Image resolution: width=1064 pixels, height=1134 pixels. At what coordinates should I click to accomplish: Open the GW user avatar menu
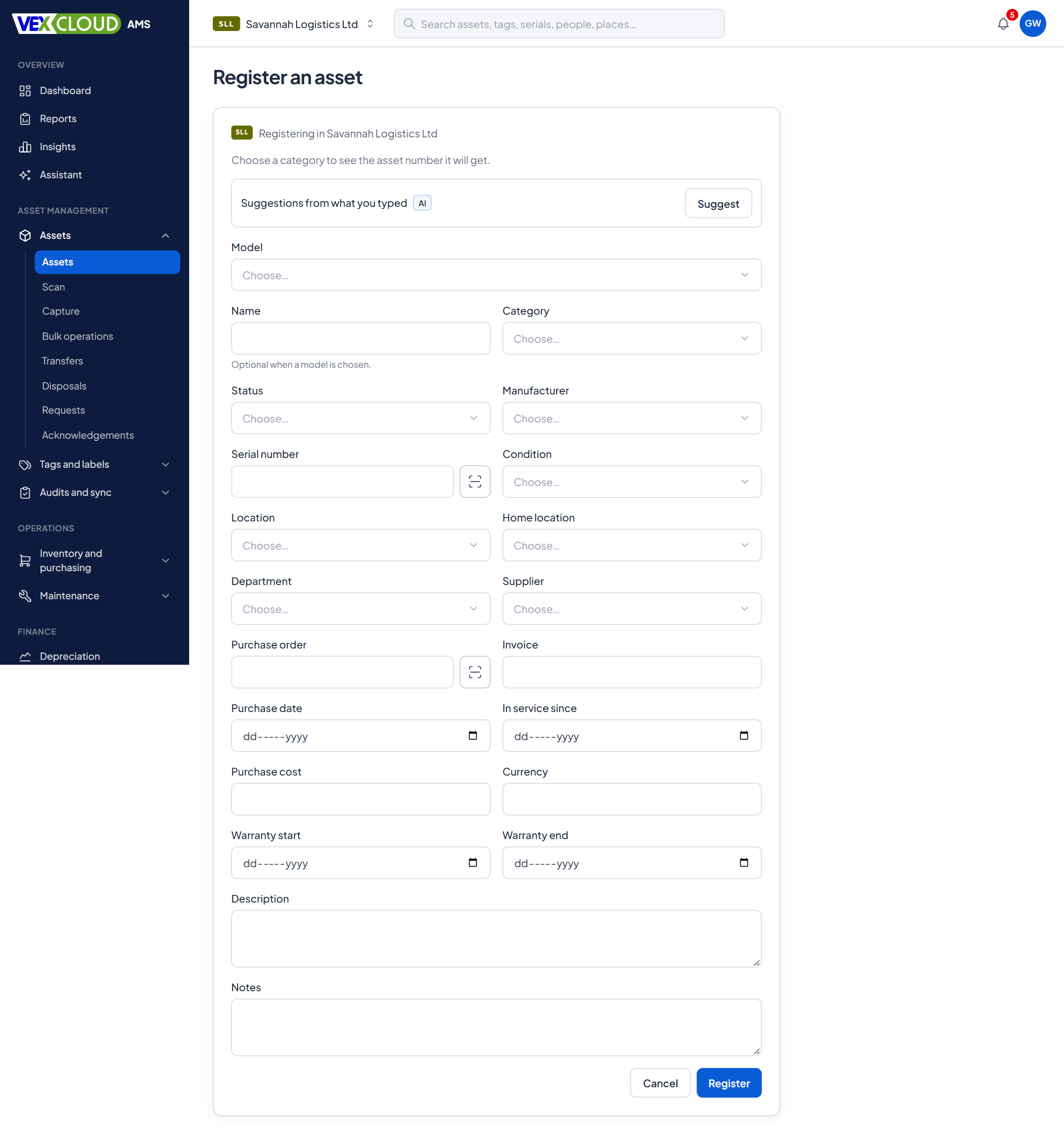[x=1032, y=23]
